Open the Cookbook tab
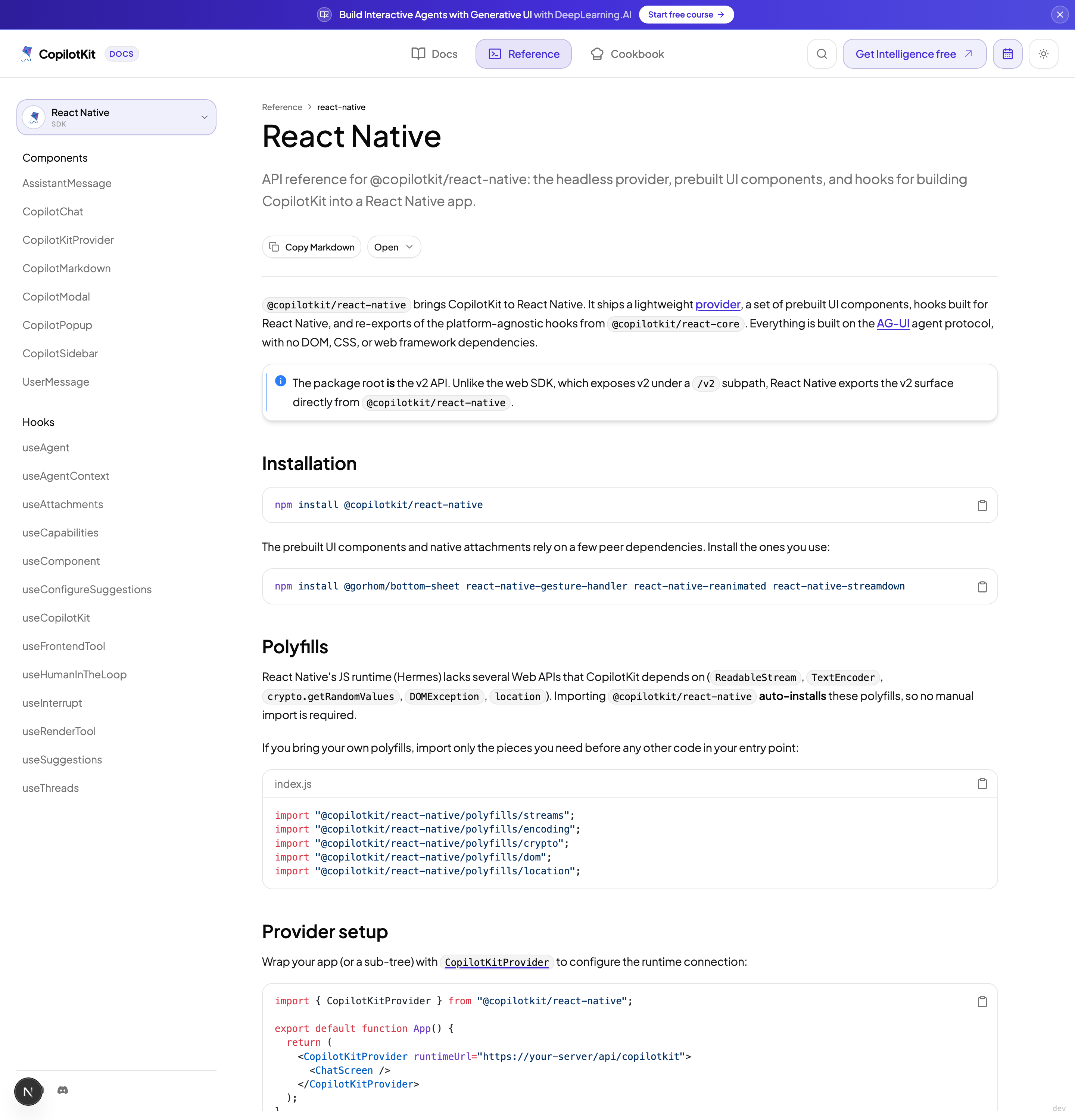 pos(627,54)
